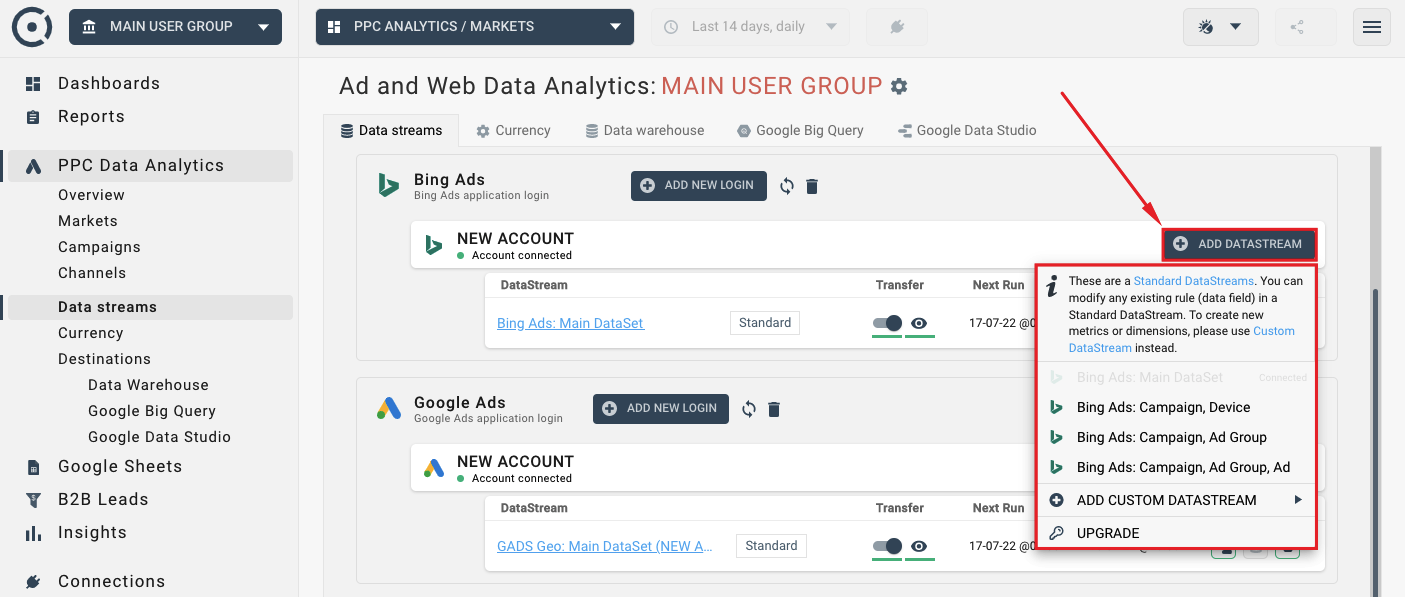Delete the Google Ads login with trash icon

click(774, 409)
